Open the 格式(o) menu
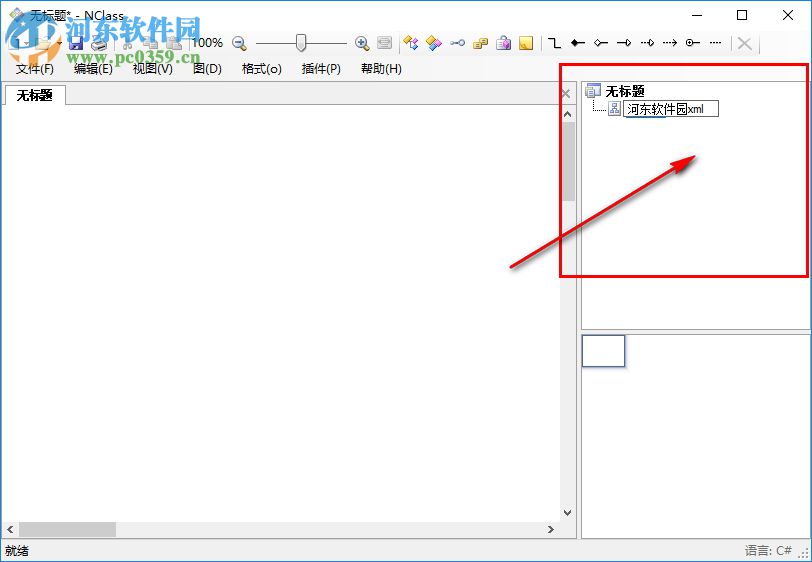The height and width of the screenshot is (562, 812). 262,69
